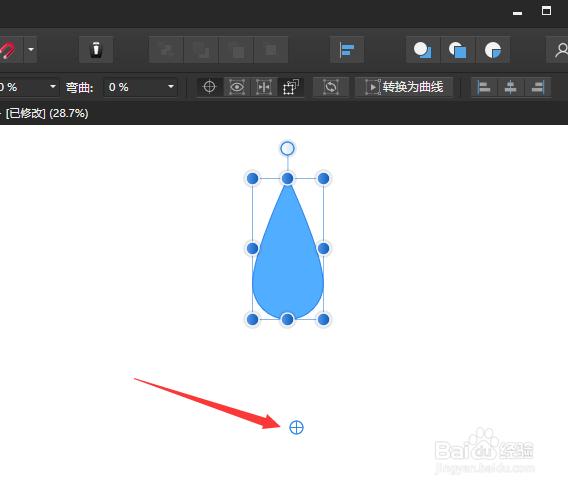This screenshot has height=488, width=568.
Task: Click the bottom-right selection handle
Action: point(323,320)
